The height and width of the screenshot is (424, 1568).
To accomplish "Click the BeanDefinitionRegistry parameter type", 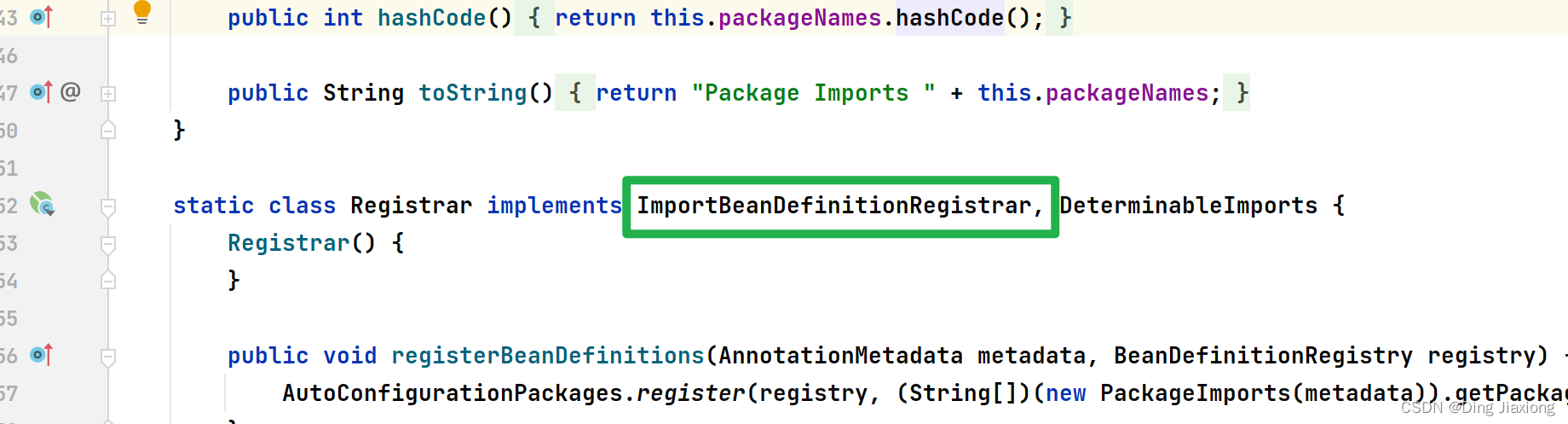I will click(x=1264, y=356).
